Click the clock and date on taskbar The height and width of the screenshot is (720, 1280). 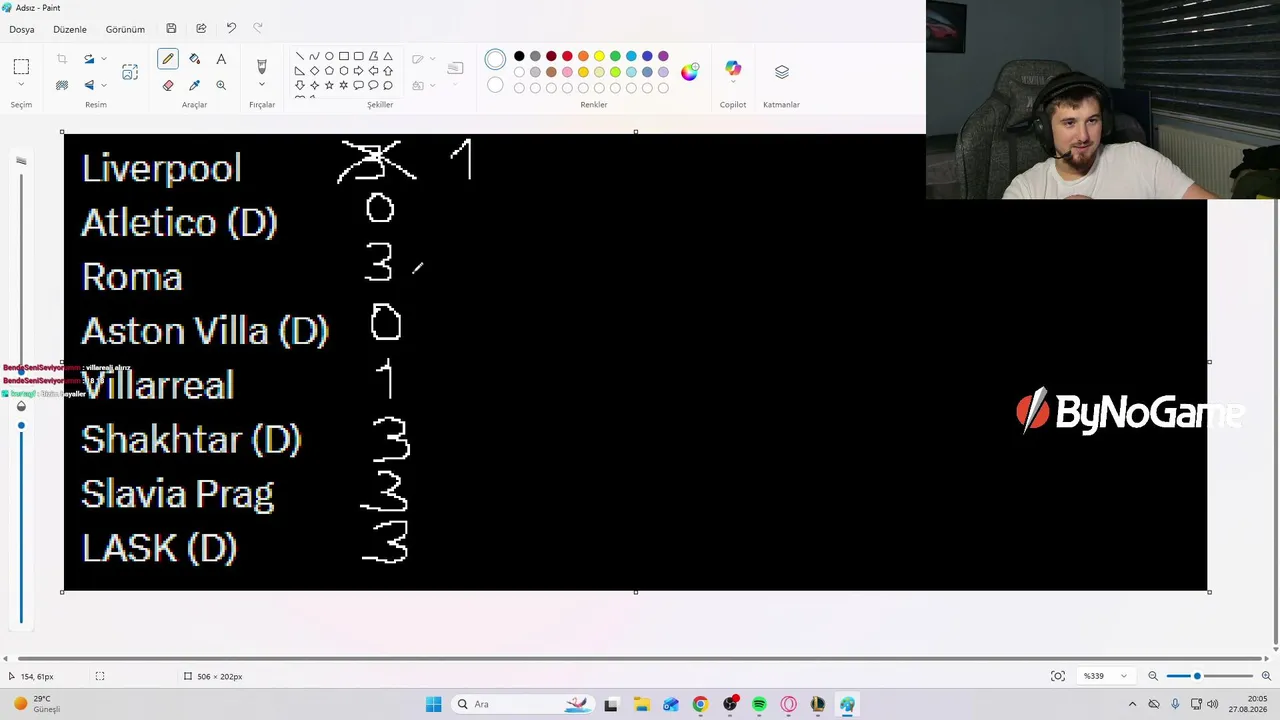(1247, 704)
